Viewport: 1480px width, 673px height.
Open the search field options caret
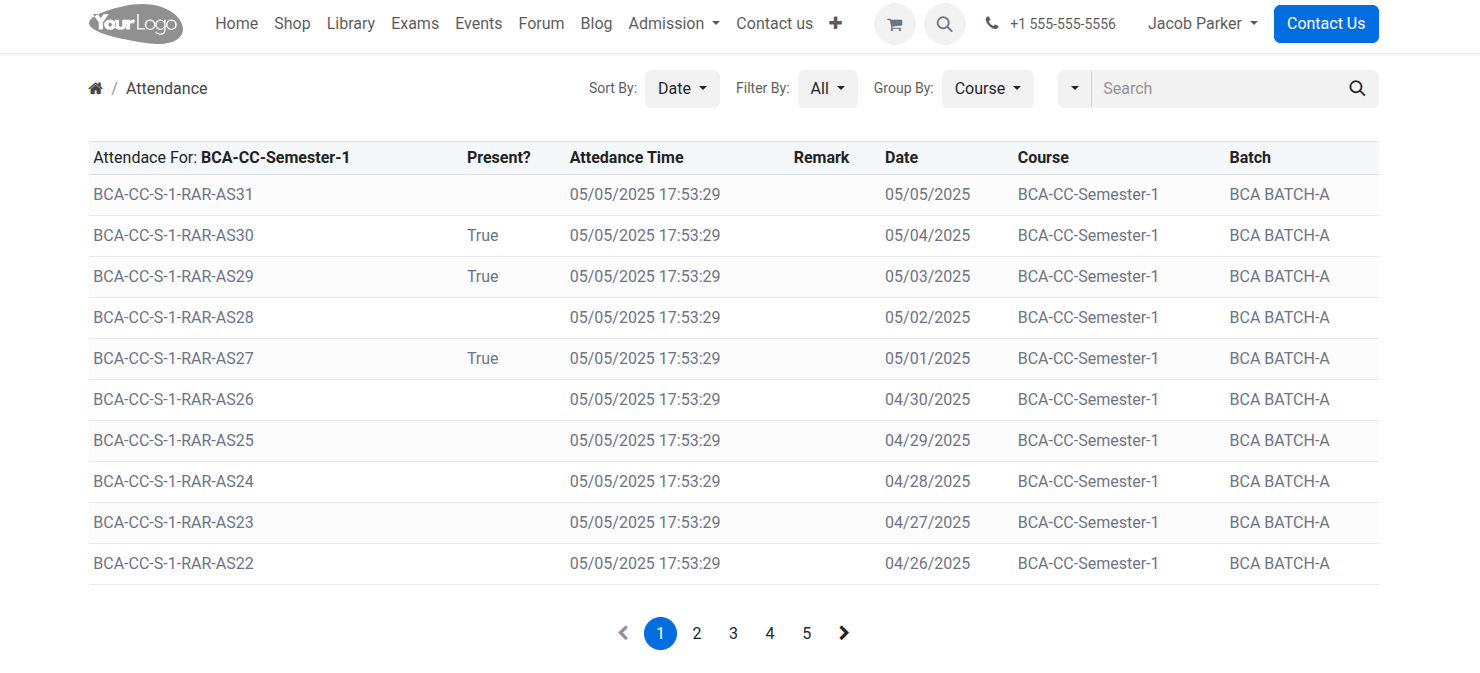click(1075, 89)
